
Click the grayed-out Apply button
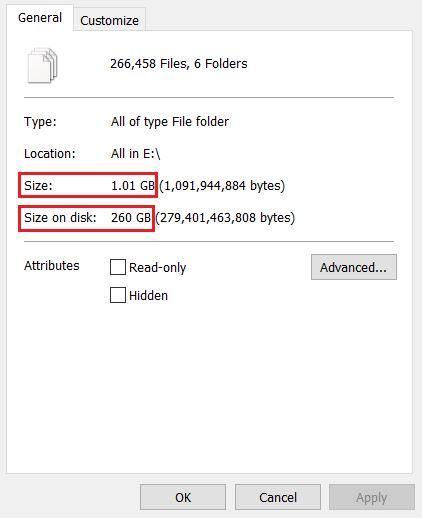(x=372, y=497)
